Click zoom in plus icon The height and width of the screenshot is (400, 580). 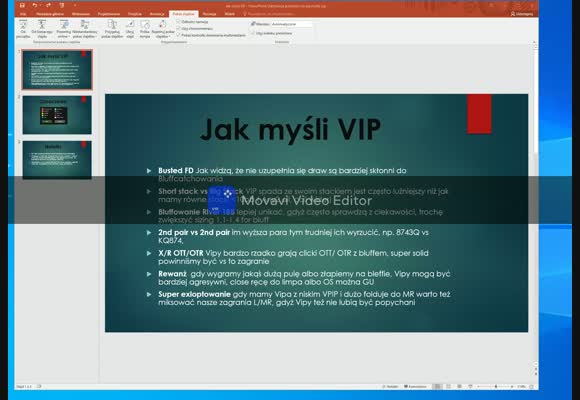(x=512, y=386)
